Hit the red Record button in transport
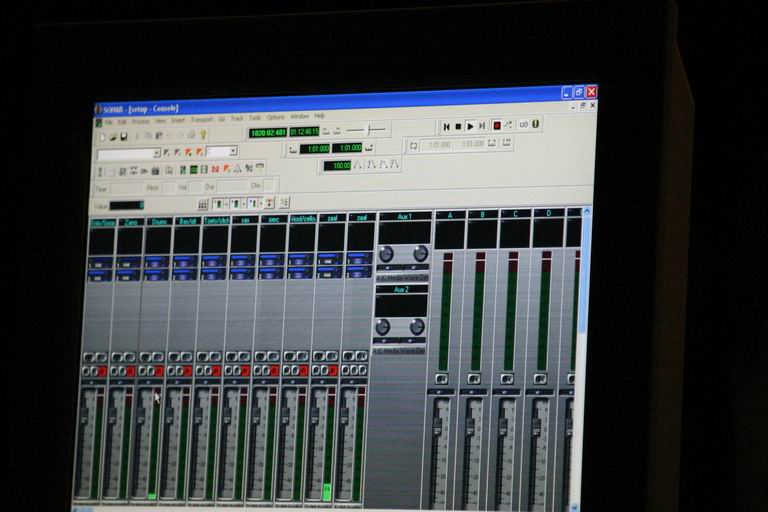 [x=496, y=125]
